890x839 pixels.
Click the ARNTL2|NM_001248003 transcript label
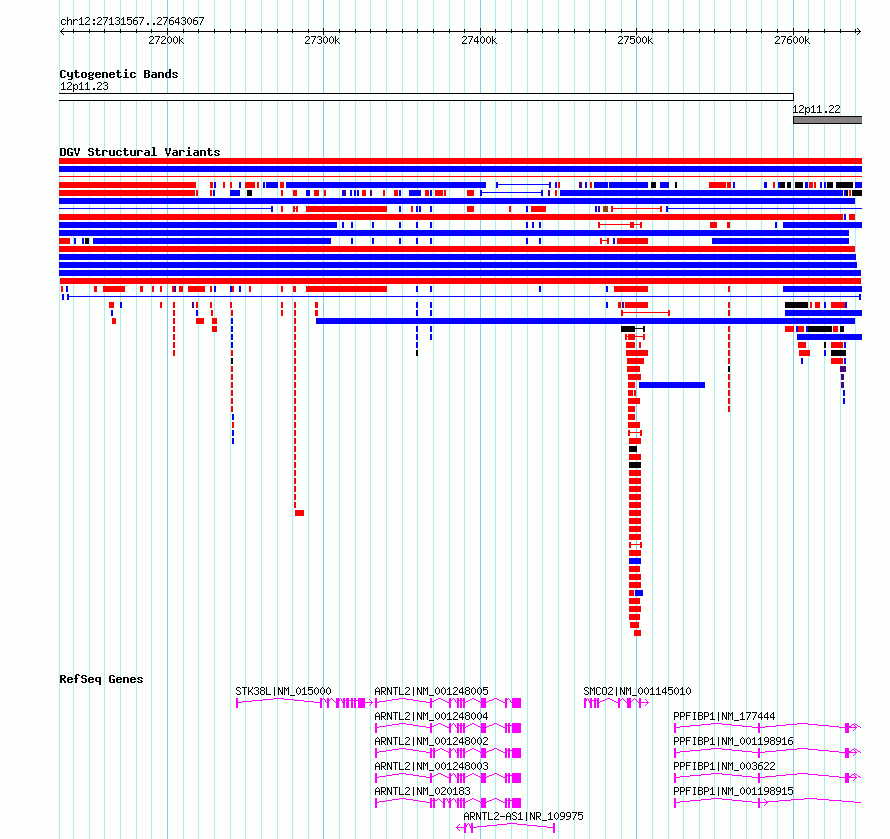(x=431, y=766)
